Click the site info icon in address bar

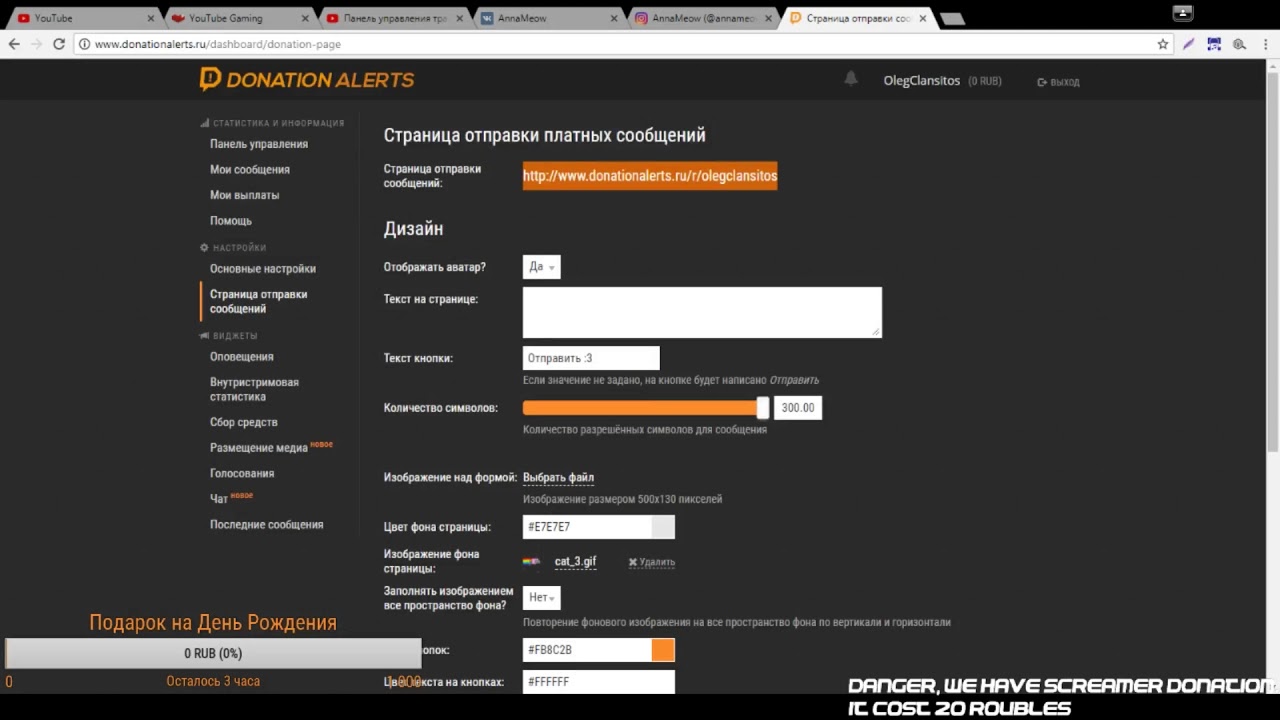coord(85,44)
